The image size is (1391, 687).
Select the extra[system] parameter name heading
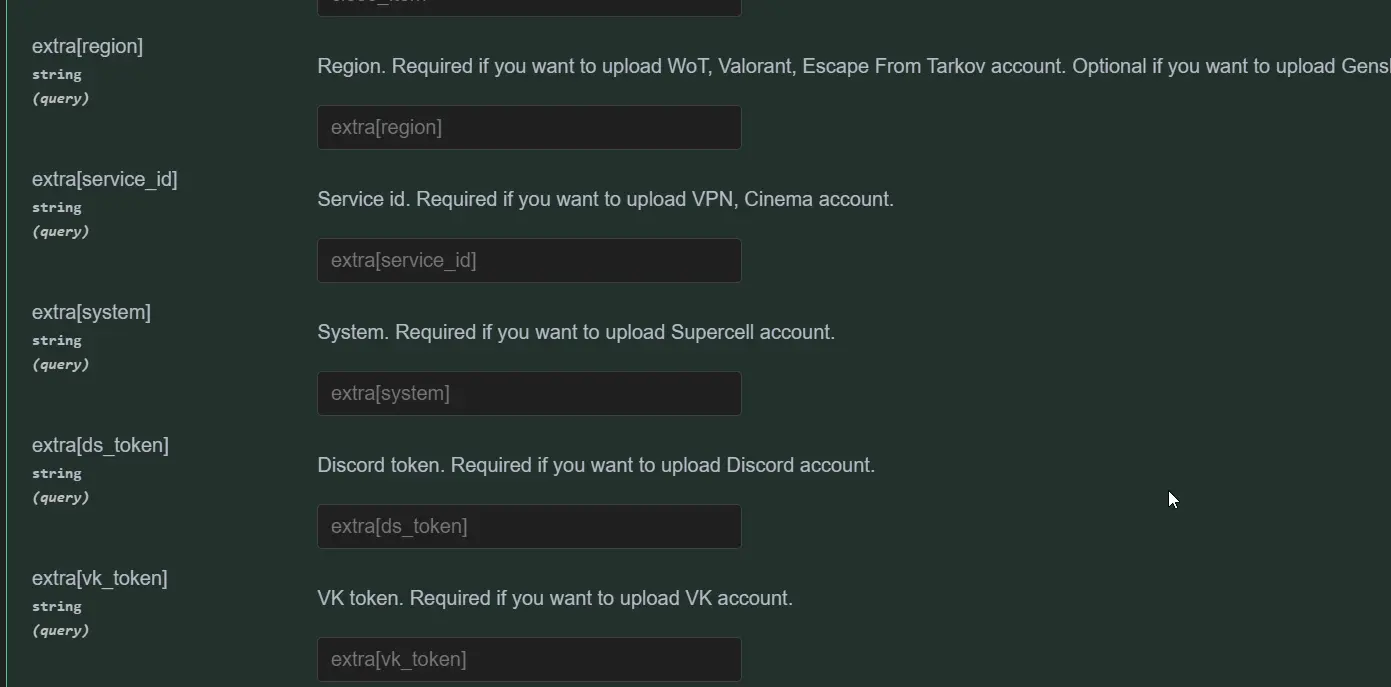[91, 312]
